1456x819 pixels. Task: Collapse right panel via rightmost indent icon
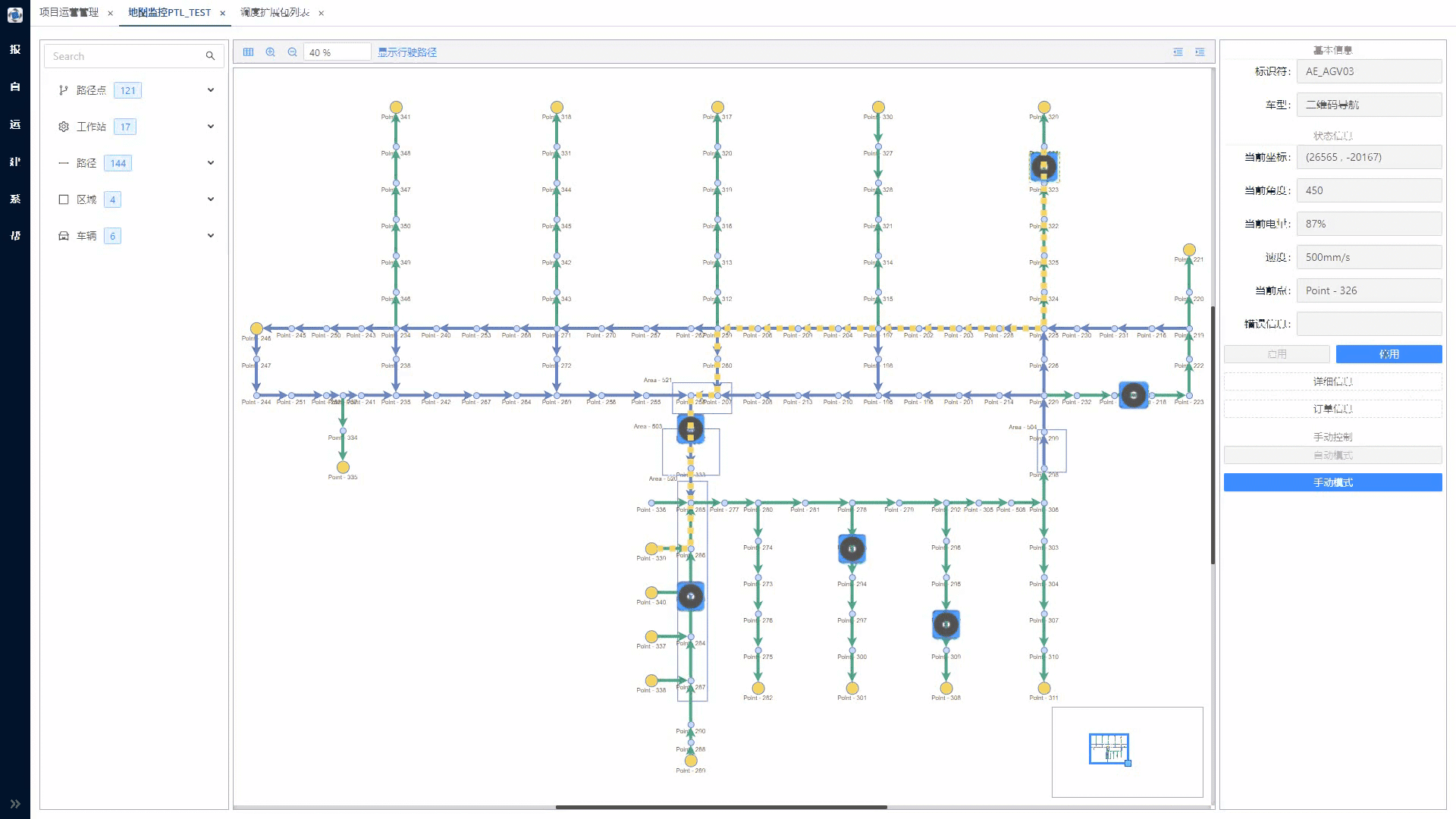pos(1200,52)
